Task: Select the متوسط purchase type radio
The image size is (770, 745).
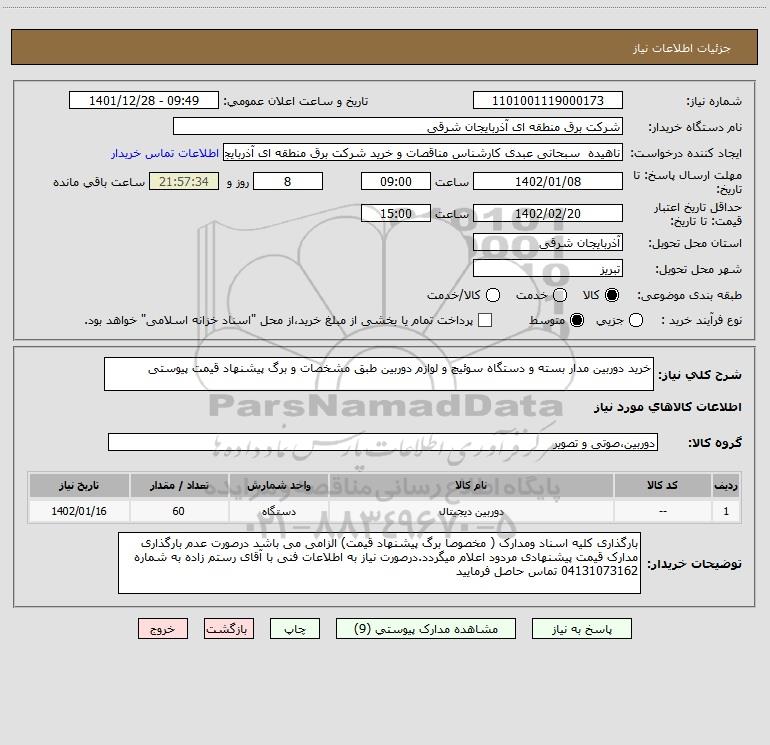Action: [577, 320]
